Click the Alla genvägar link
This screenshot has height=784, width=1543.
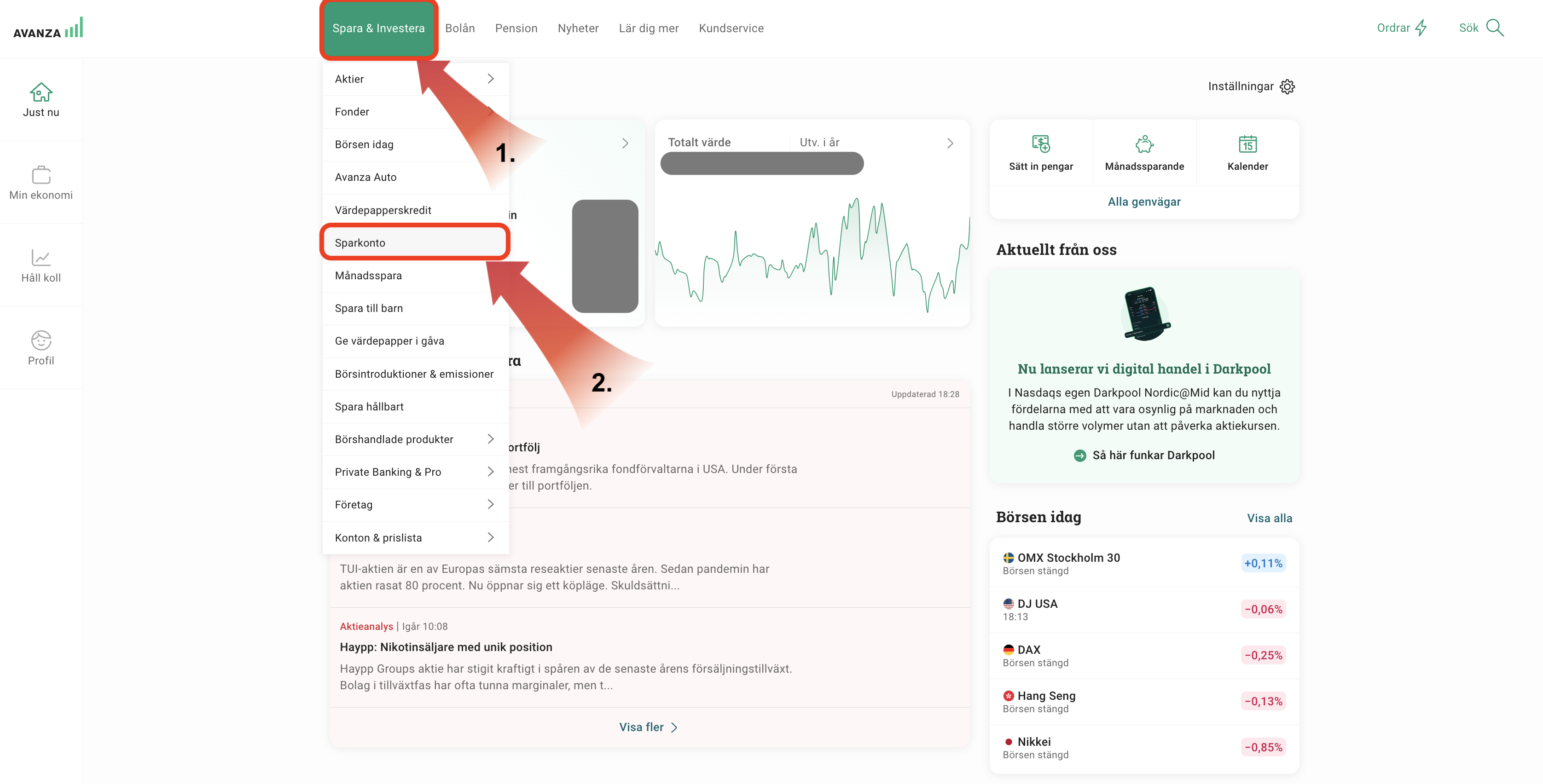[x=1143, y=202]
